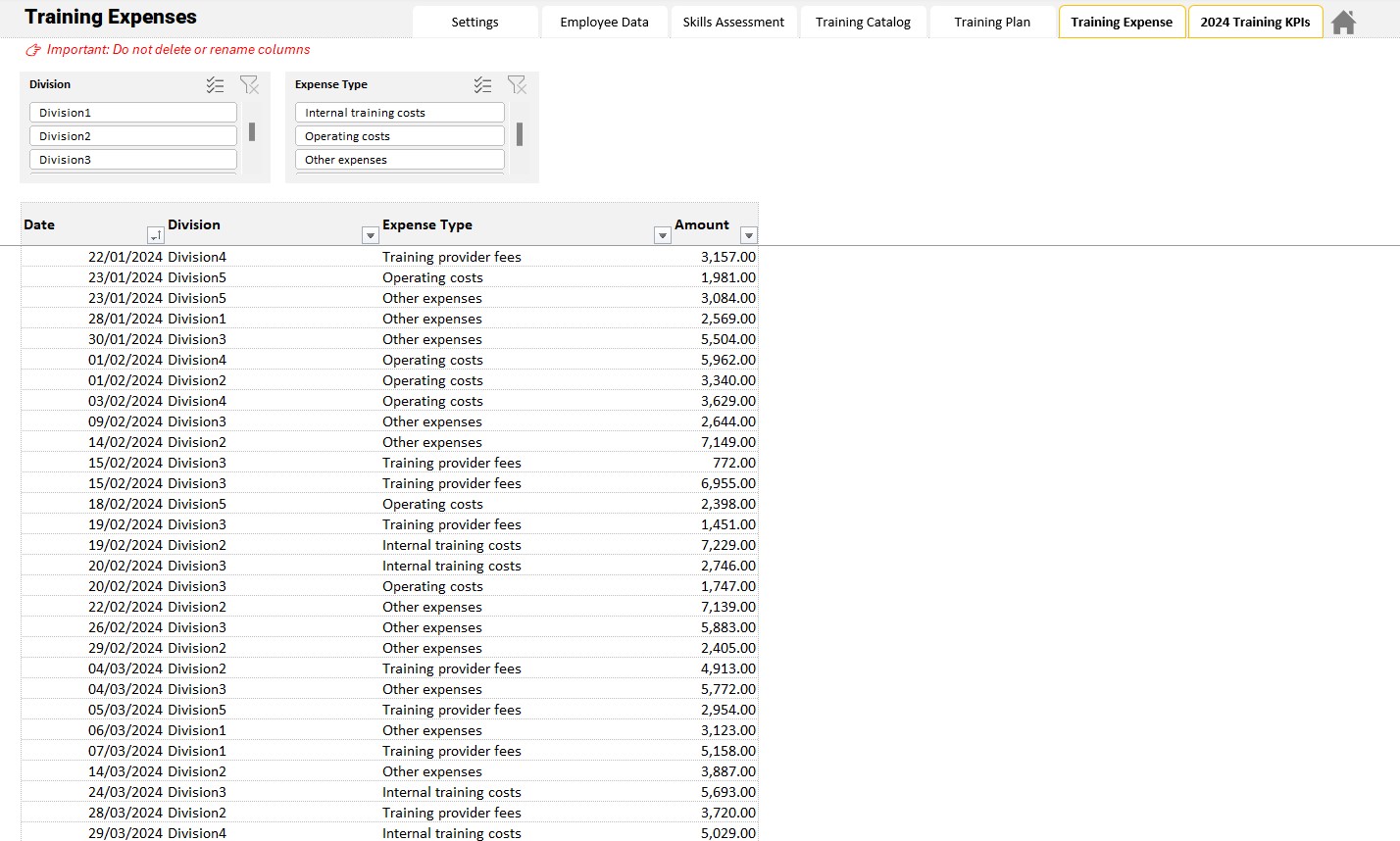1400x841 pixels.
Task: Filter by Internal training costs
Action: click(399, 113)
